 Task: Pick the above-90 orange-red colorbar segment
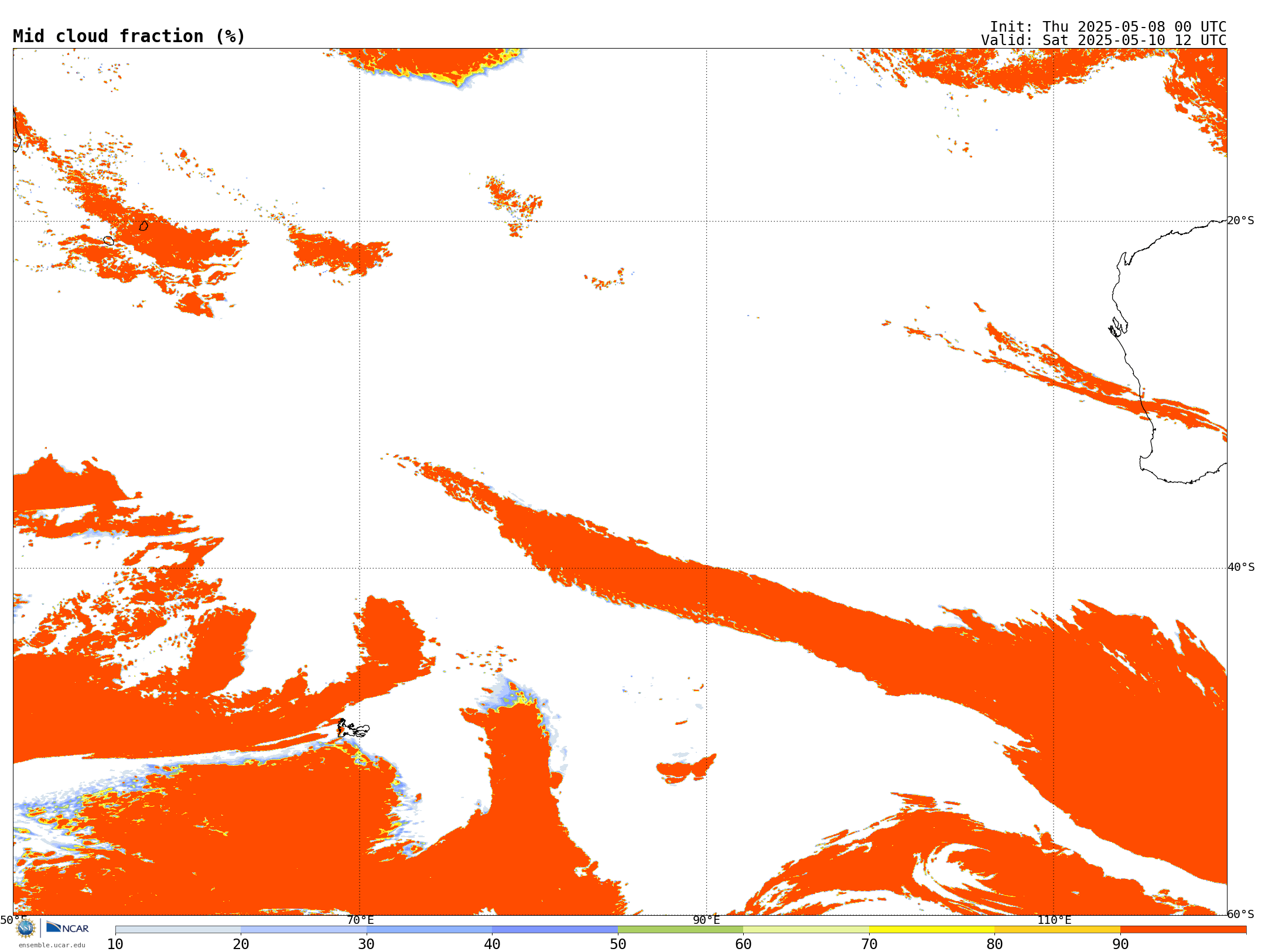pyautogui.click(x=1183, y=930)
